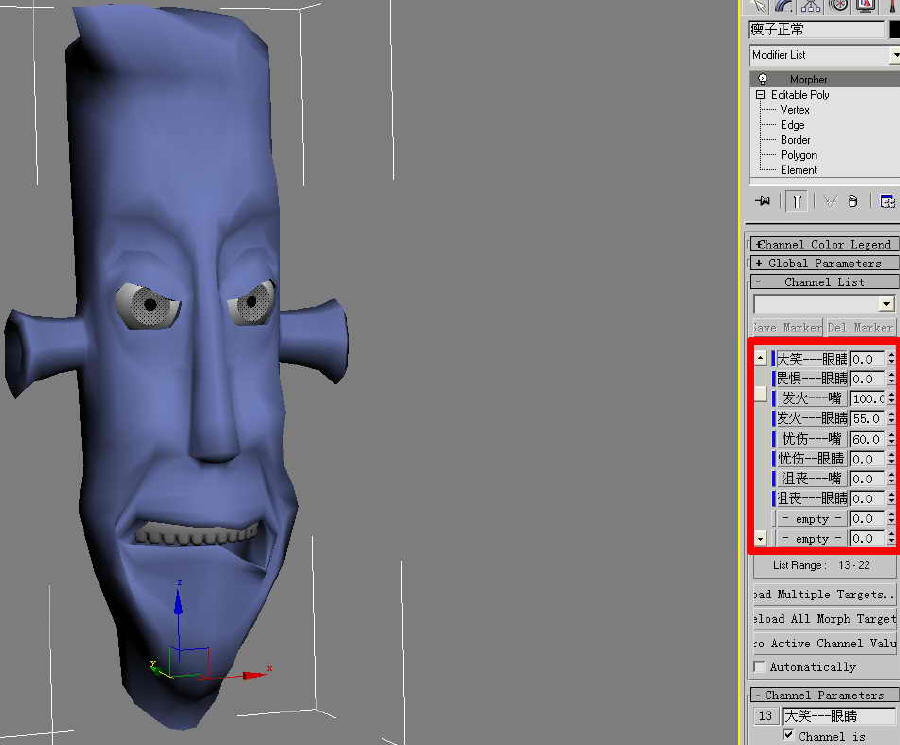
Task: Click the channel name field 大笑---眼睛
Action: 838,716
